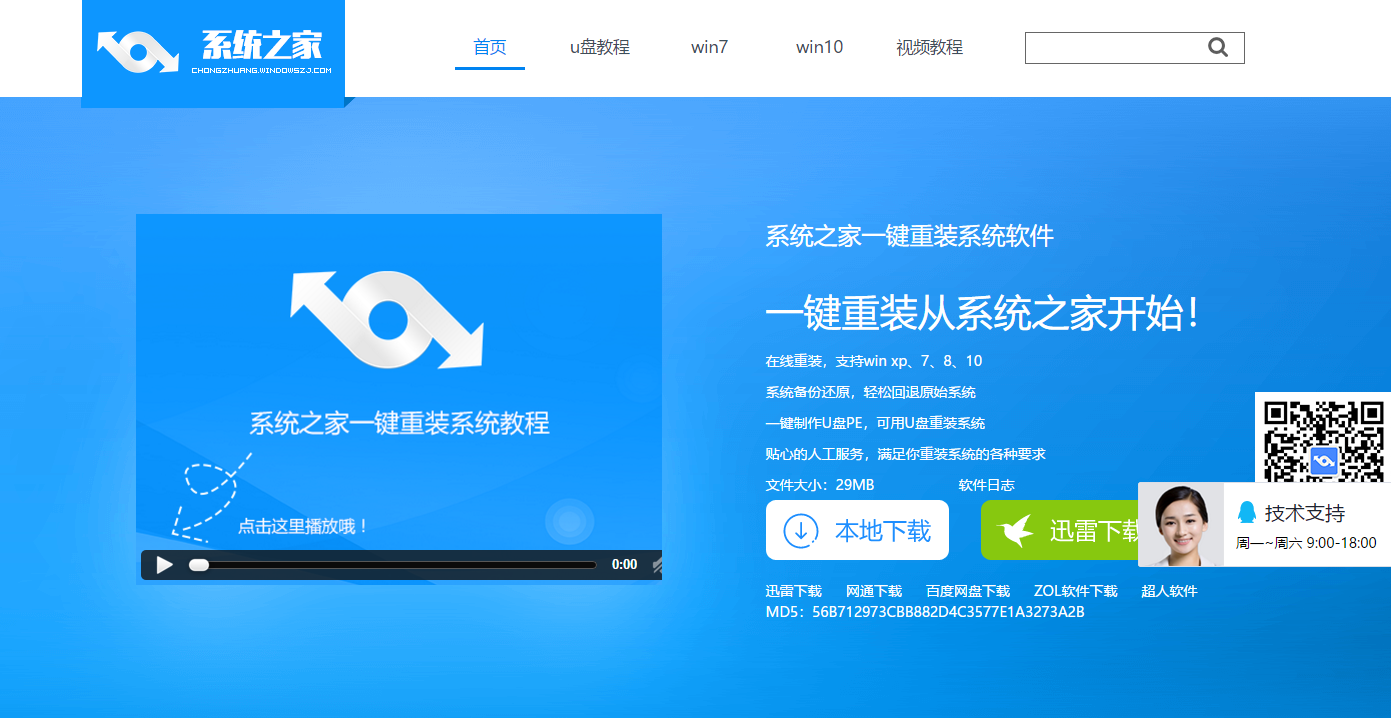The height and width of the screenshot is (718, 1391).
Task: Click the Thunder bird icon in 迅雷下载 button
Action: coord(1015,530)
